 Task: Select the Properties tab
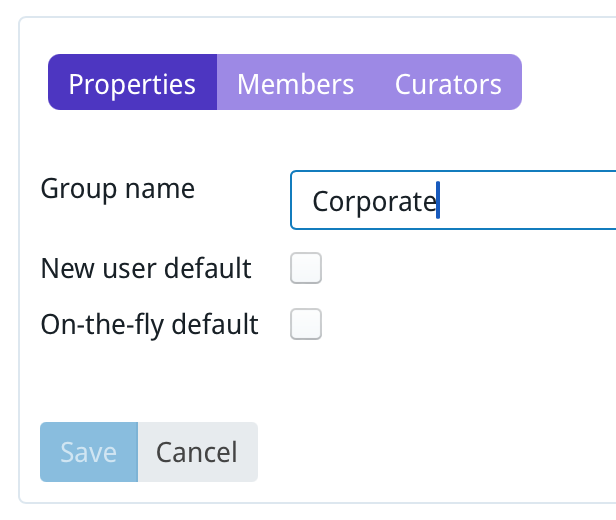coord(132,83)
